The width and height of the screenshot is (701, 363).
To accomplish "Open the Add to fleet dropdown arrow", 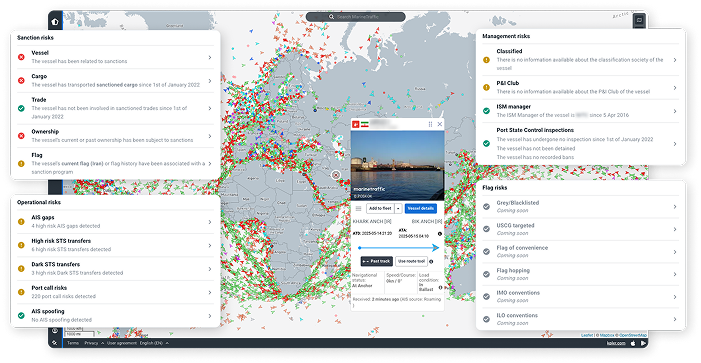I will pyautogui.click(x=398, y=208).
